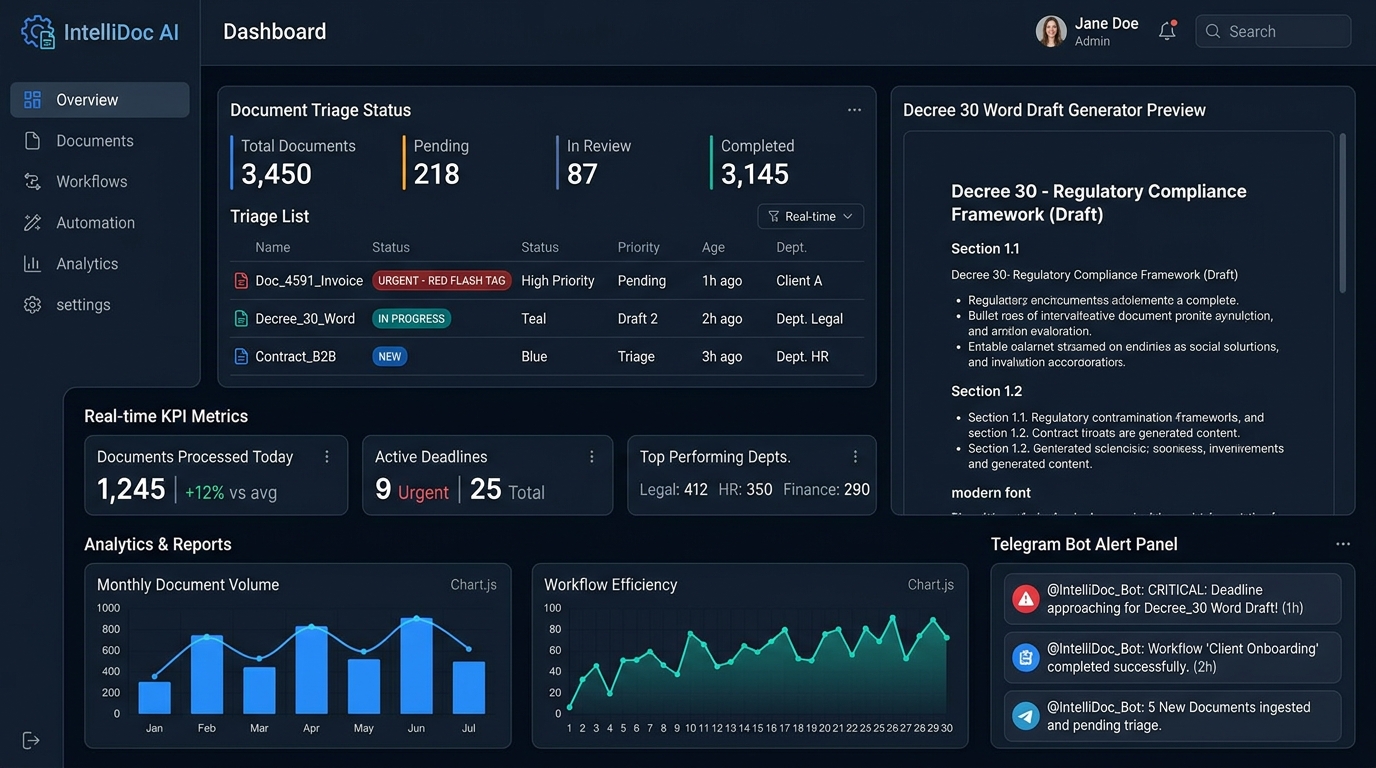Click the June bar in Monthly Document Volume
The height and width of the screenshot is (768, 1376).
(x=416, y=666)
